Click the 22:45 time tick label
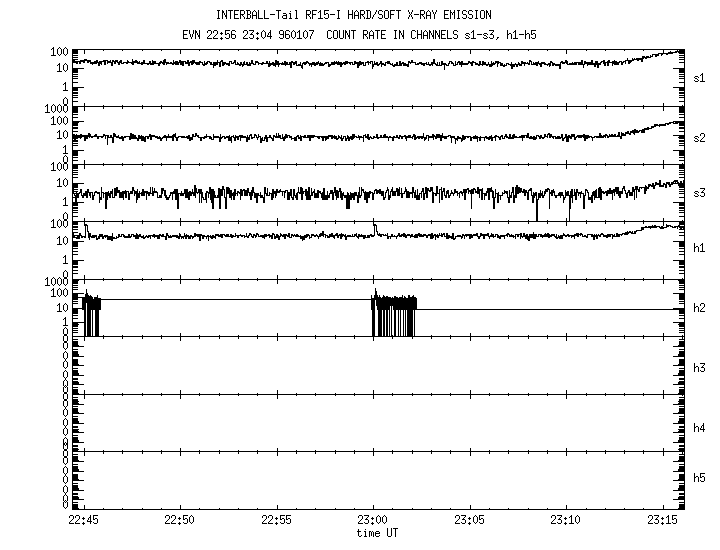 (83, 520)
